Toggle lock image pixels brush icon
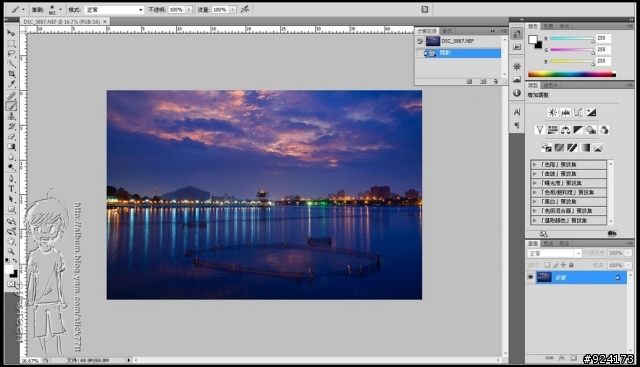 click(556, 265)
